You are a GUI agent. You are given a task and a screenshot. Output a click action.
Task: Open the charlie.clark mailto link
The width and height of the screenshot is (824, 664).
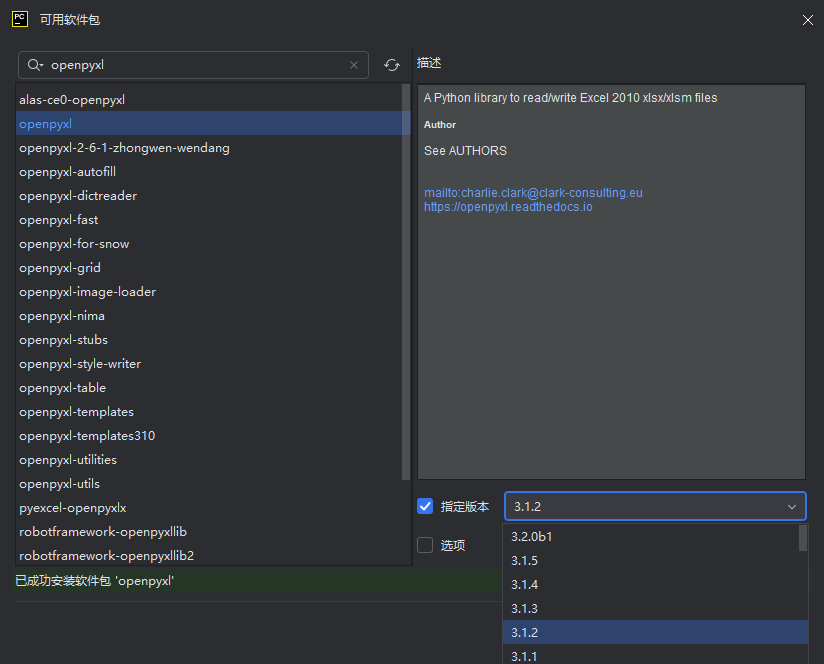533,193
